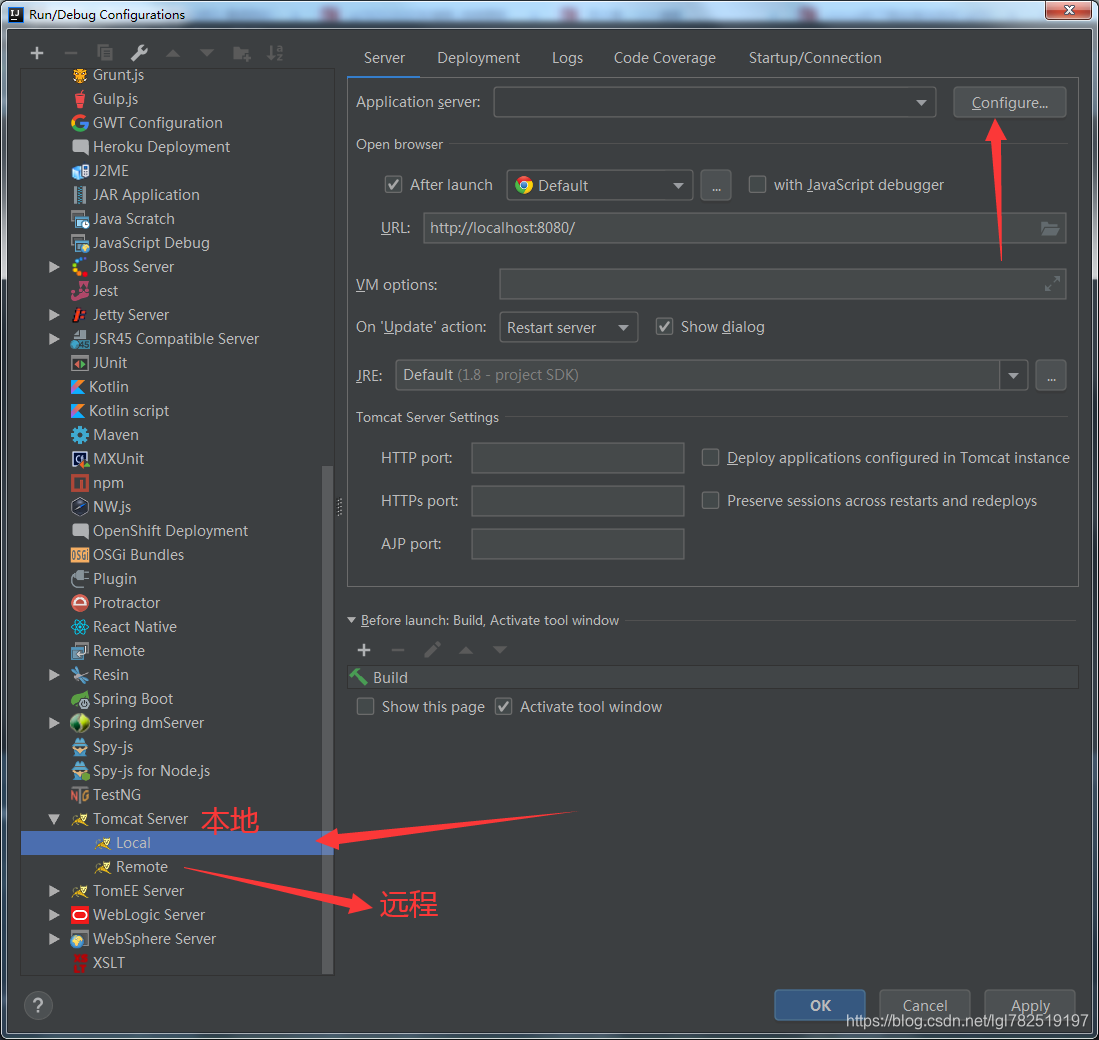This screenshot has width=1099, height=1040.
Task: Select JAR Application in the list
Action: point(146,195)
